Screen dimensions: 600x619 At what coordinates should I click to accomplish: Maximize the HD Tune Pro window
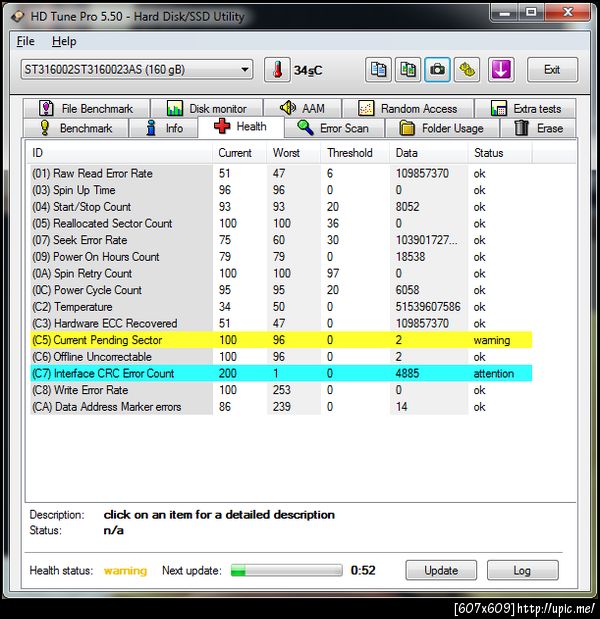click(531, 13)
